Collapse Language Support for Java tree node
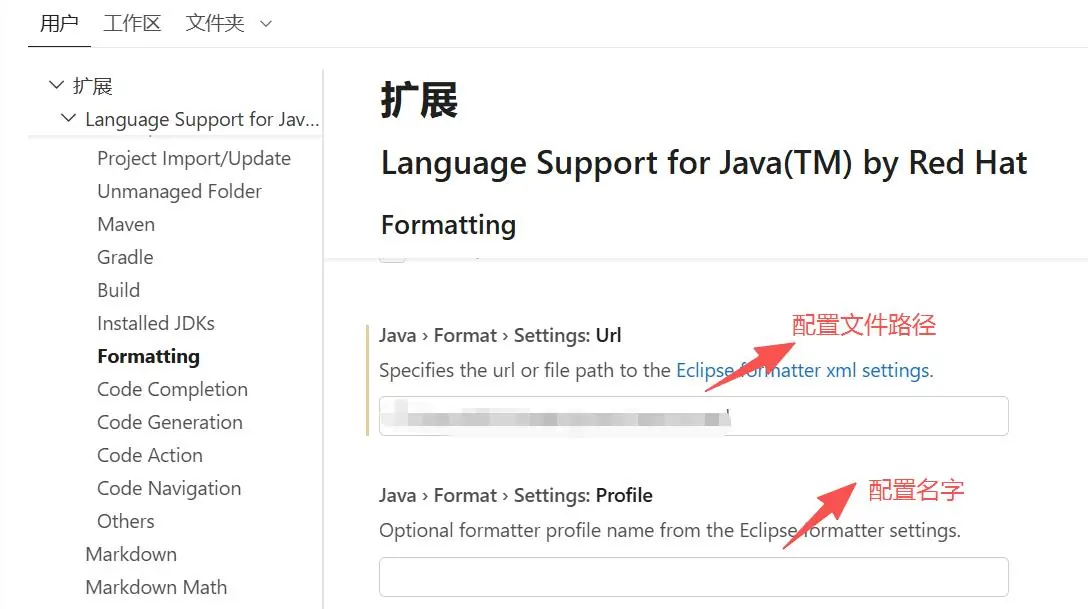This screenshot has width=1088, height=609. tap(68, 118)
